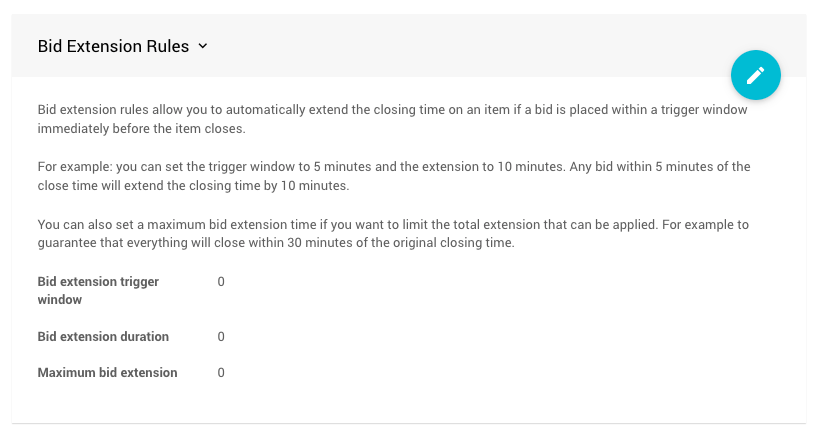Click the blue pencil edit button

tap(755, 75)
